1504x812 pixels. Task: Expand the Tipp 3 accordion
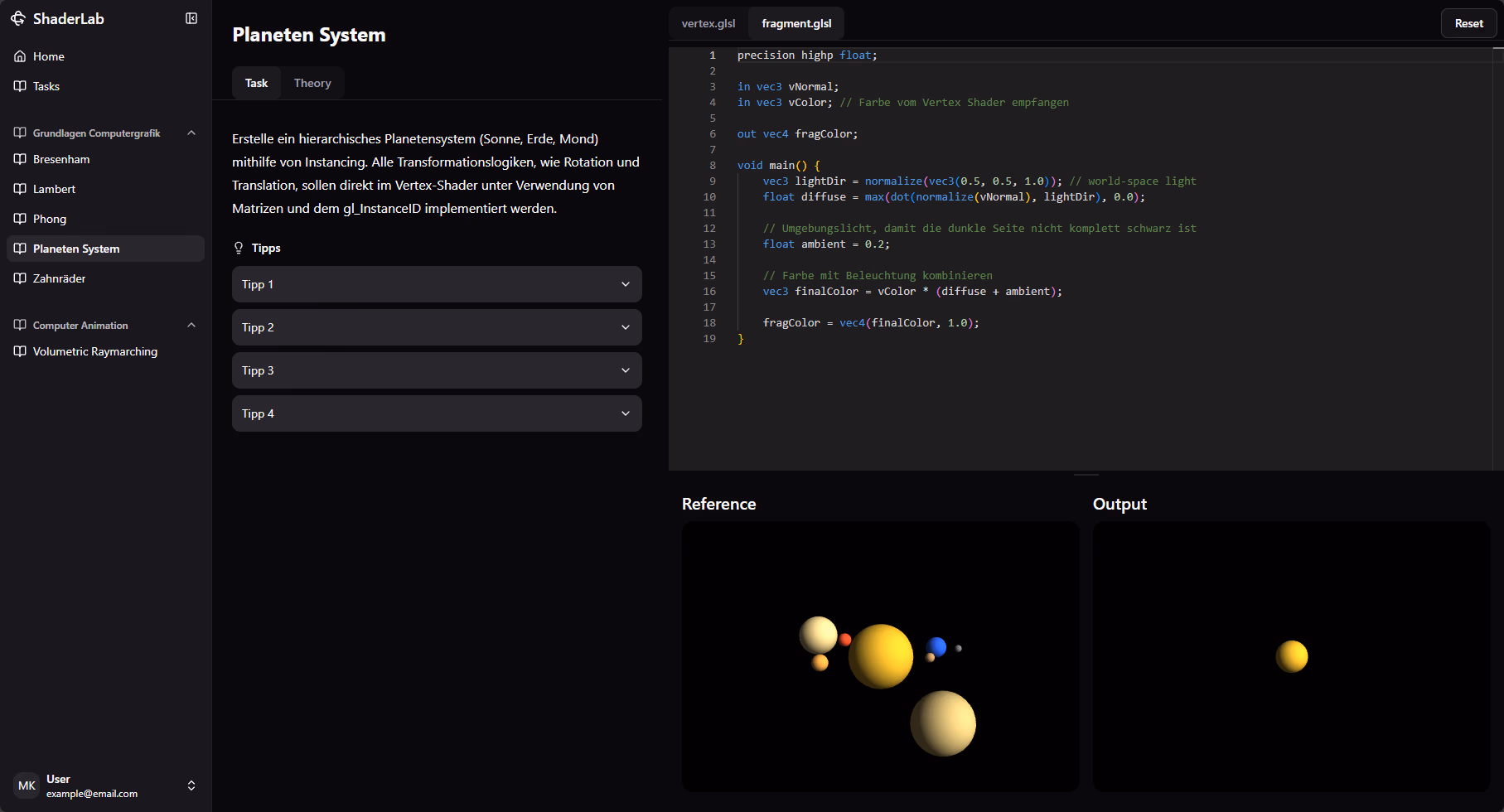point(437,370)
